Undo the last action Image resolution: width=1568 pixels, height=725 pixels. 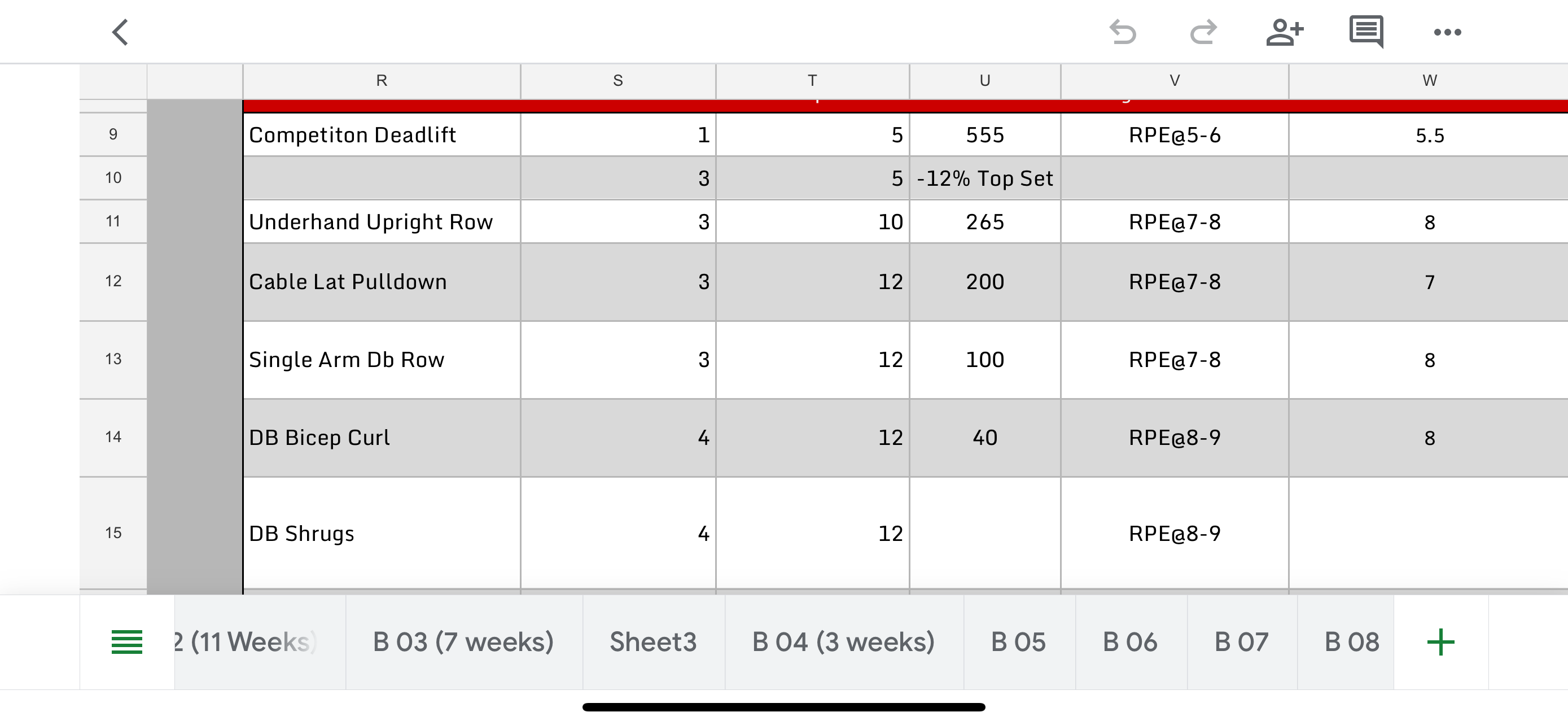(x=1123, y=32)
